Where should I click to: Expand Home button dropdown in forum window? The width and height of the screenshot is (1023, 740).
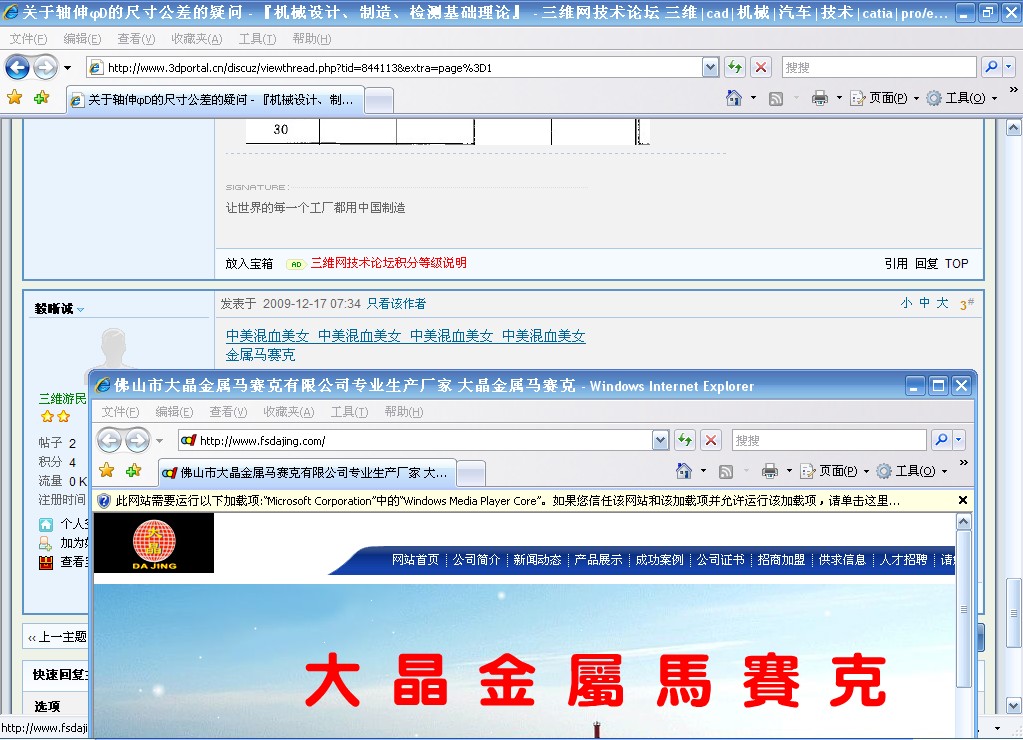click(754, 98)
